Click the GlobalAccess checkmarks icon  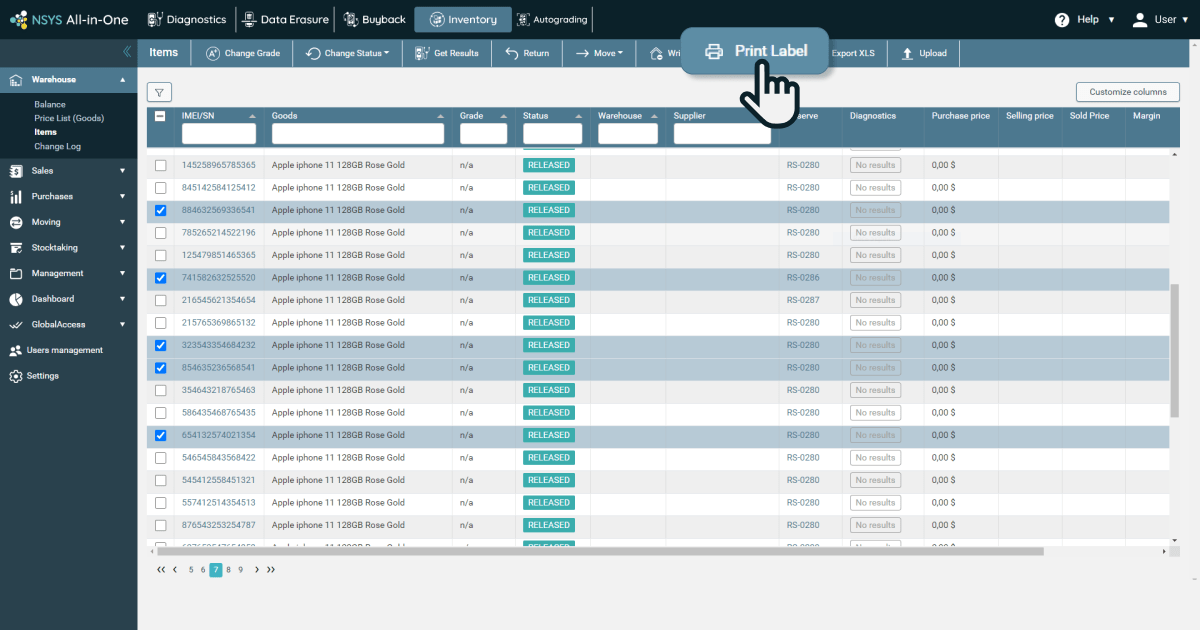pyautogui.click(x=16, y=324)
